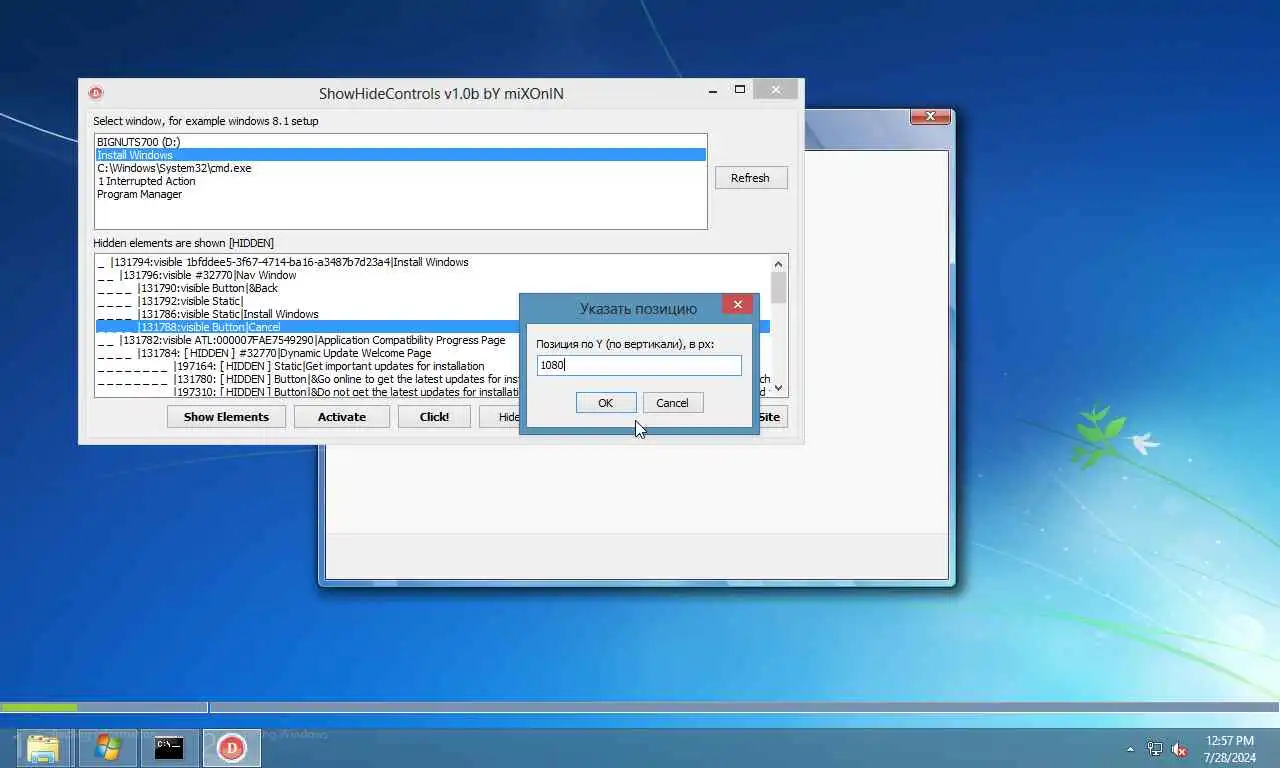This screenshot has width=1280, height=768.
Task: Open File Explorer from the taskbar
Action: coord(43,747)
